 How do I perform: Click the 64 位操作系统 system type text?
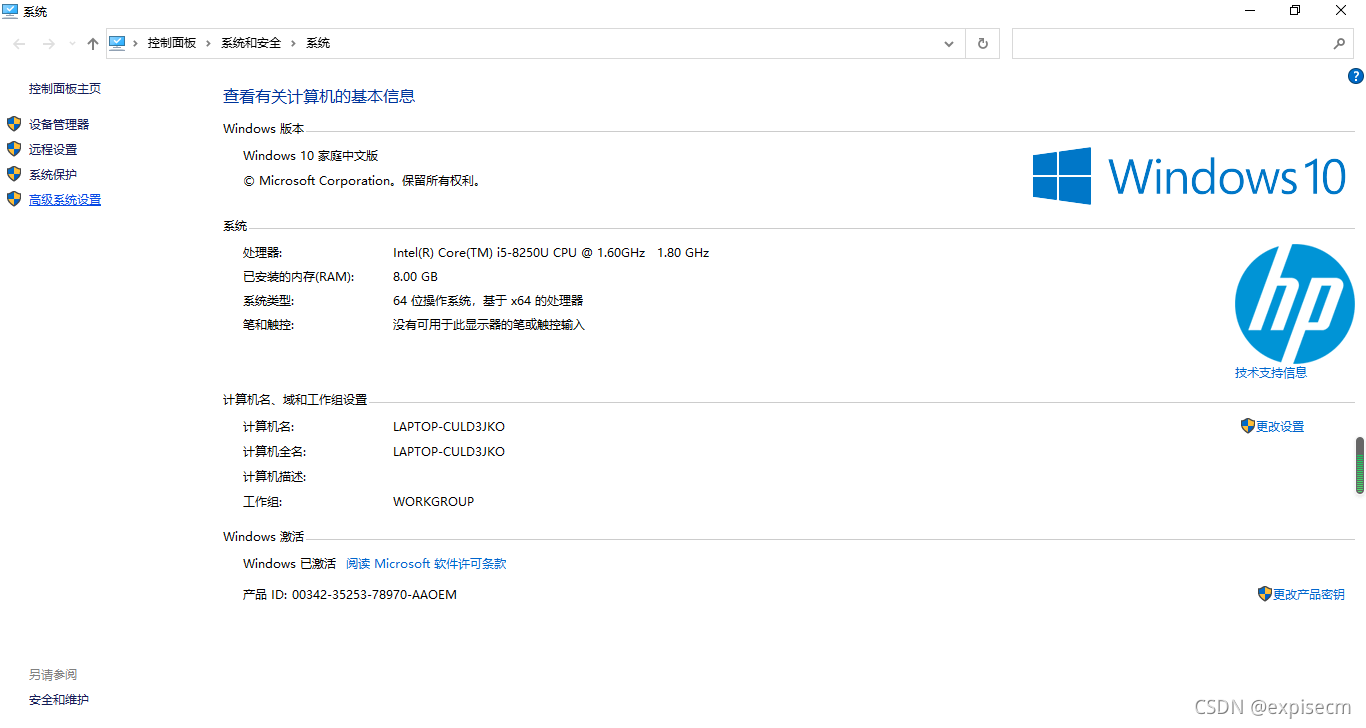[488, 301]
